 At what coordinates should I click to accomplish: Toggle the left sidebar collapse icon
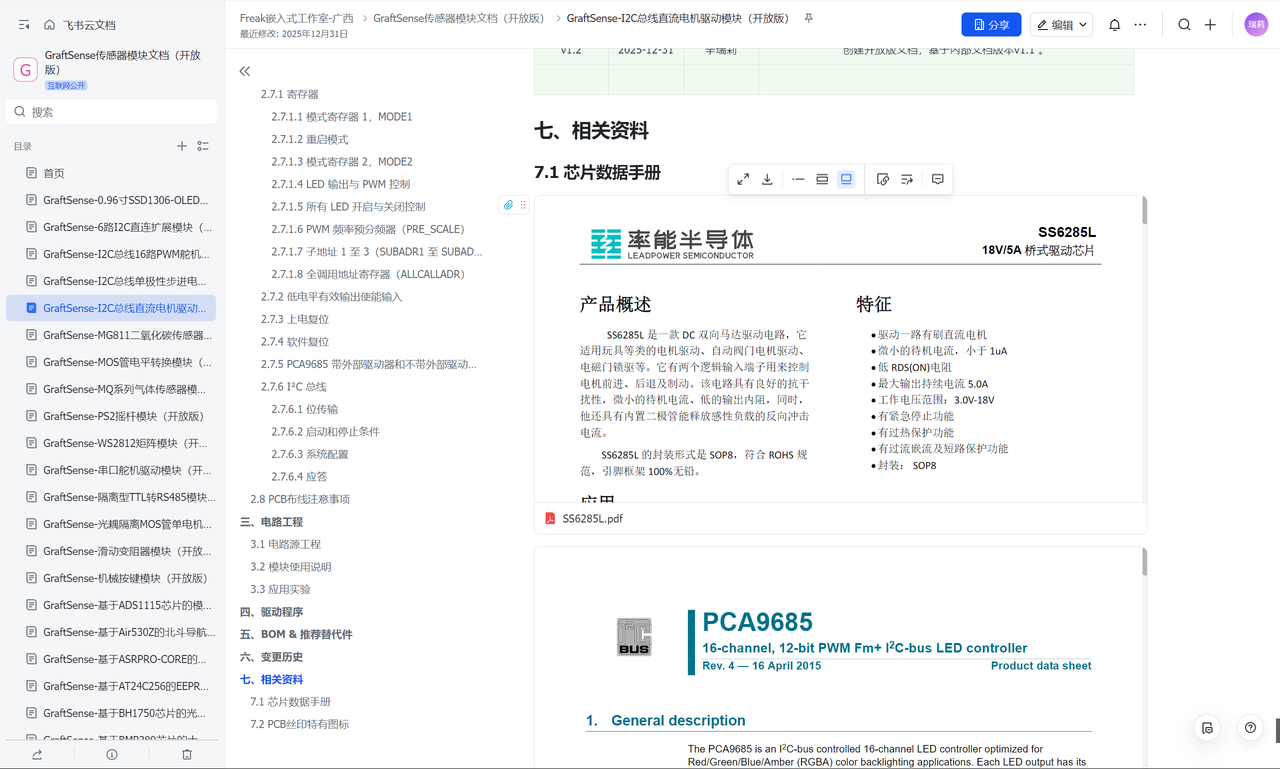pos(24,25)
